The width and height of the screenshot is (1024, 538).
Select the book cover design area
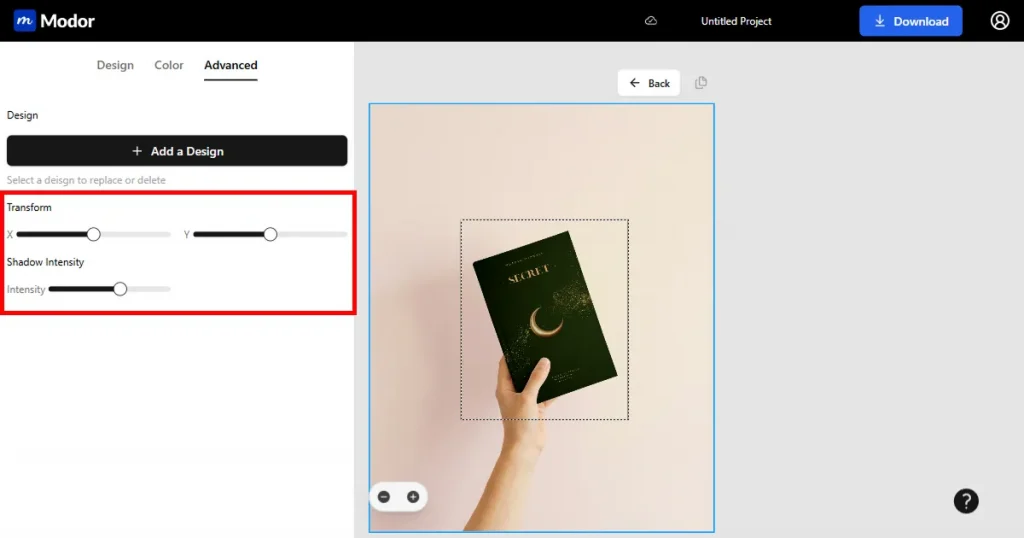pos(545,319)
